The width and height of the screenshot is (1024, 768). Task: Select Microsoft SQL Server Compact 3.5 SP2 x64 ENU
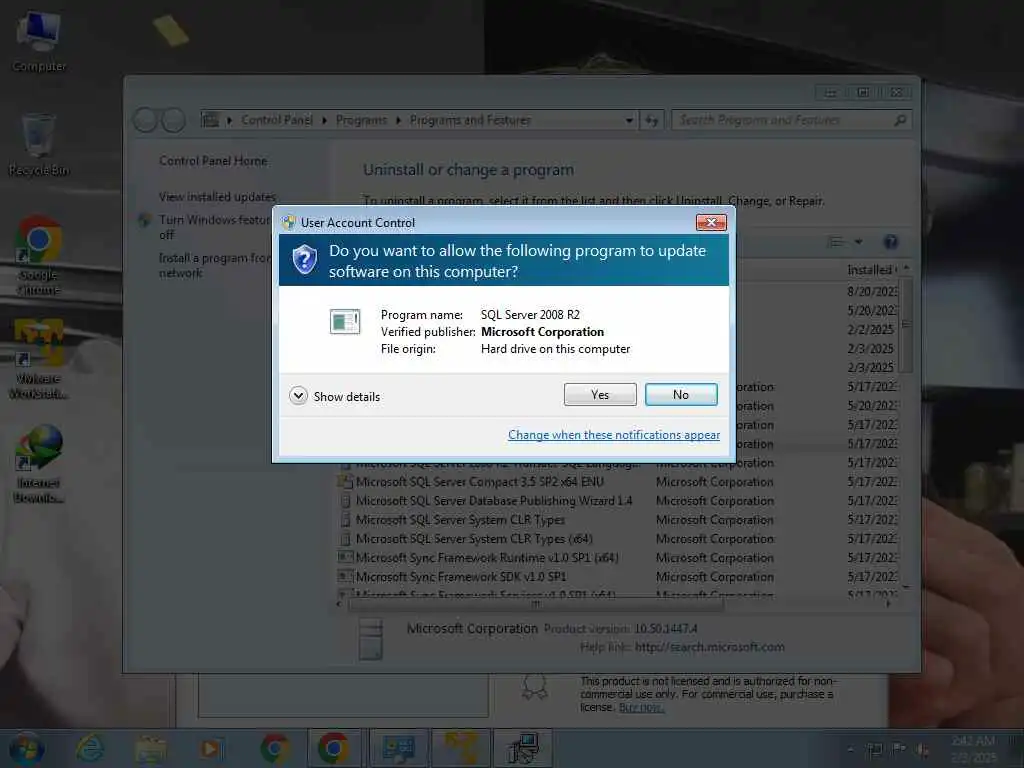tap(480, 482)
